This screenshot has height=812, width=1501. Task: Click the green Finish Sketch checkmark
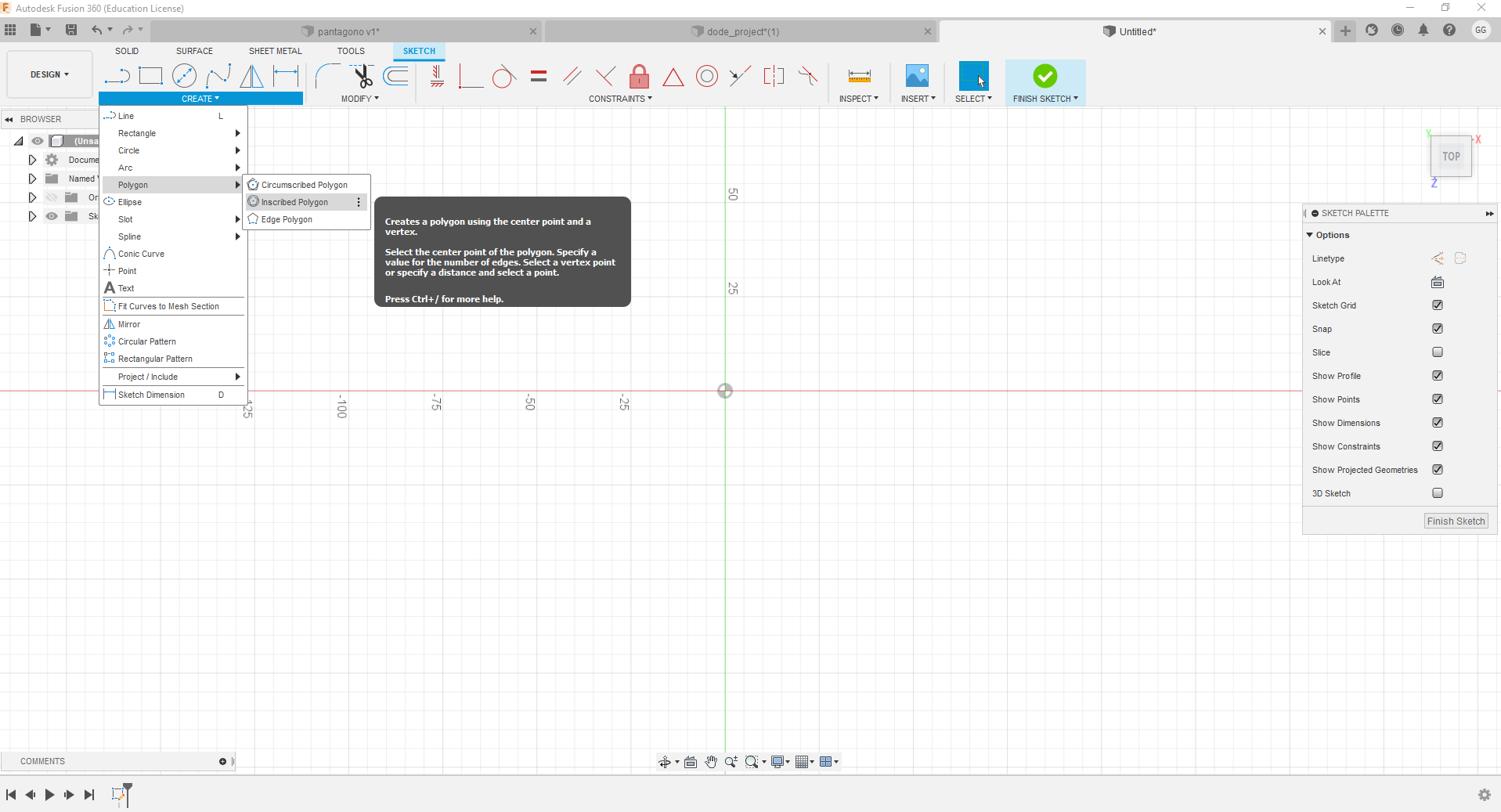pyautogui.click(x=1045, y=76)
